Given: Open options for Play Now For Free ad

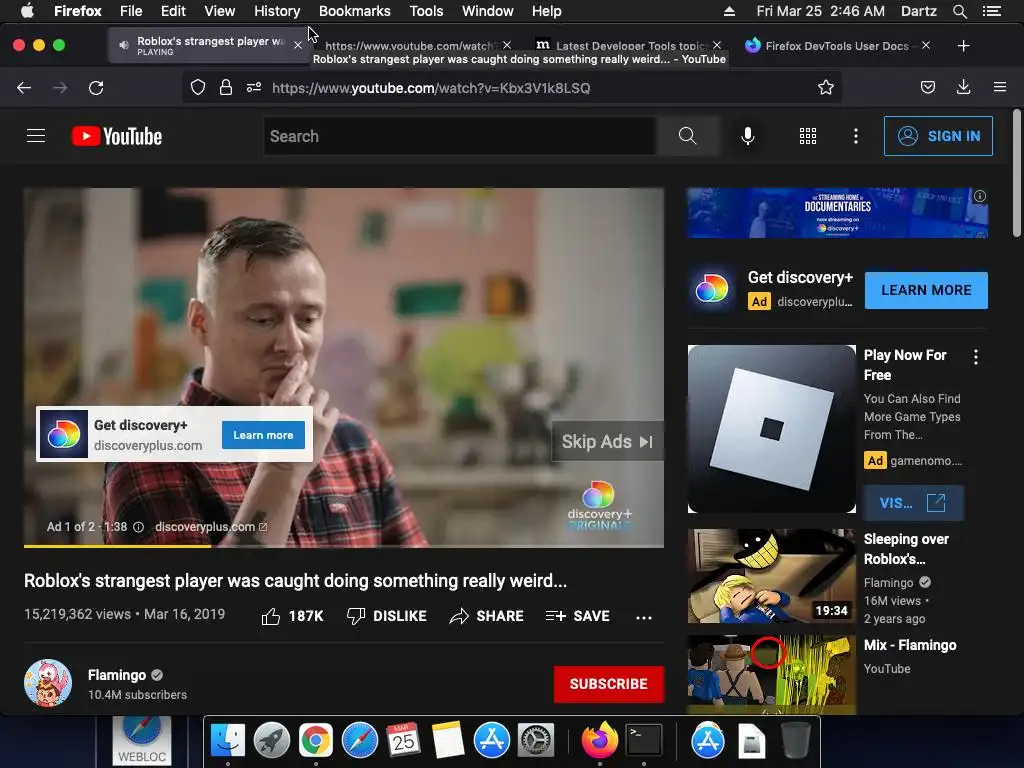Looking at the screenshot, I should tap(976, 357).
